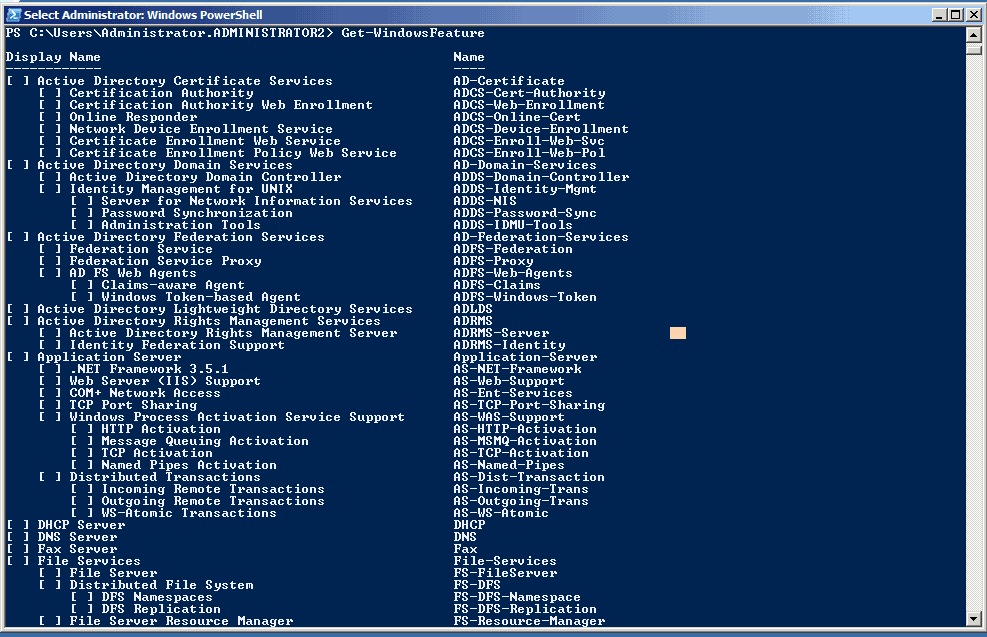Viewport: 987px width, 637px height.
Task: Click the checkbox brackets beside DHCP Server
Action: (x=18, y=525)
